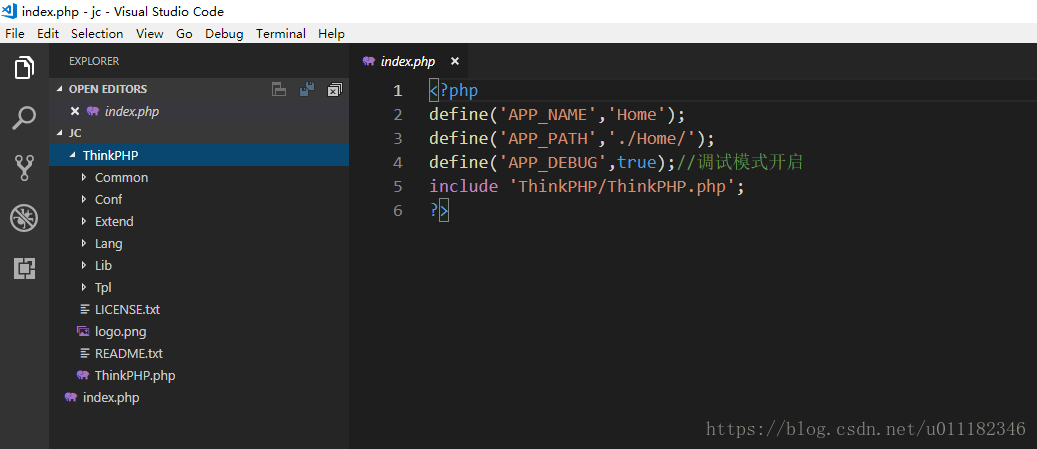The image size is (1037, 449).
Task: Collapse the ThinkPHP folder
Action: pos(72,155)
